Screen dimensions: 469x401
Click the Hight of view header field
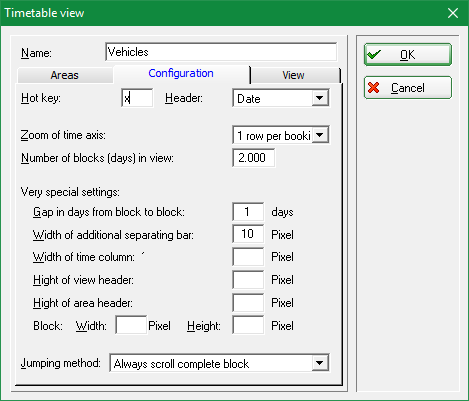pyautogui.click(x=248, y=280)
